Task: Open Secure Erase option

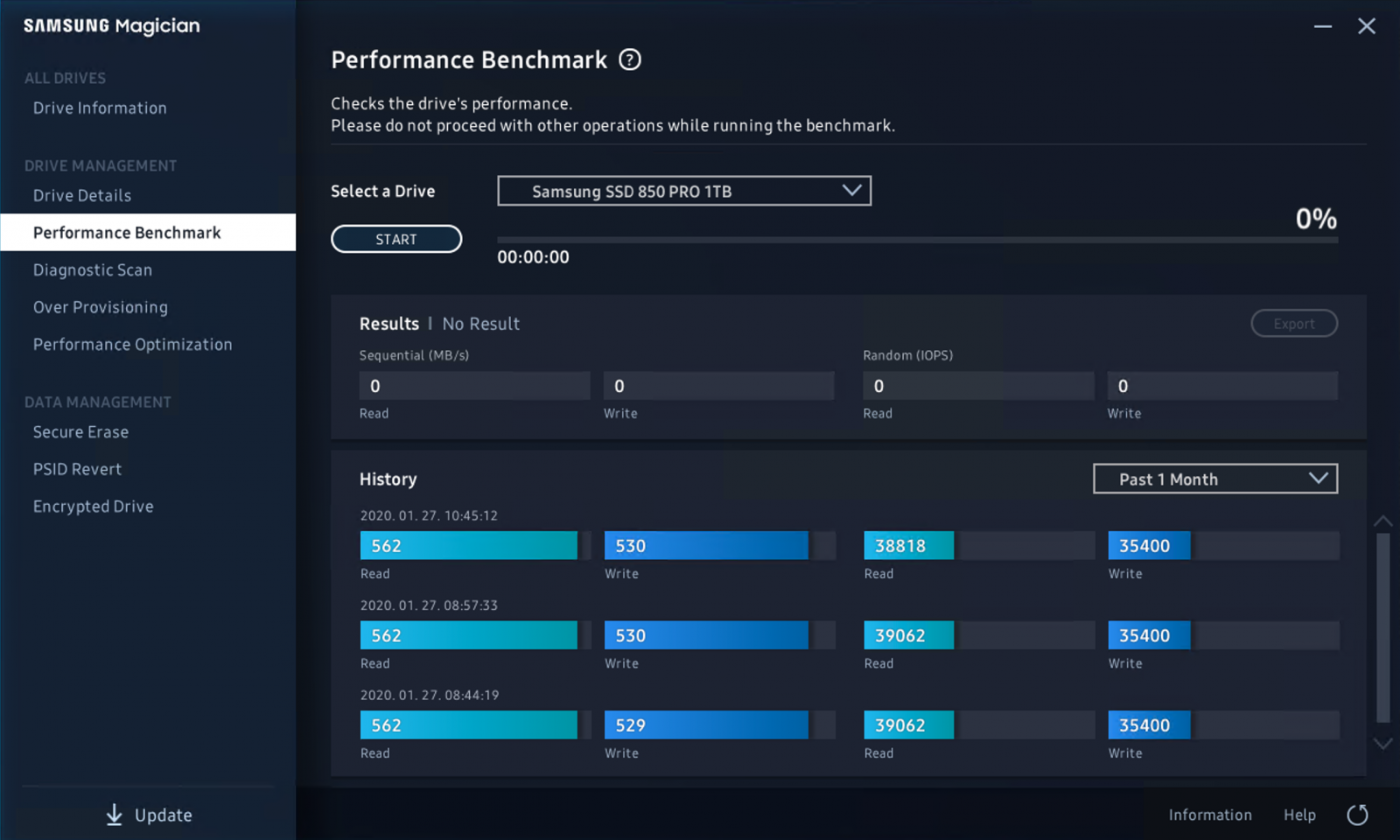Action: [80, 432]
